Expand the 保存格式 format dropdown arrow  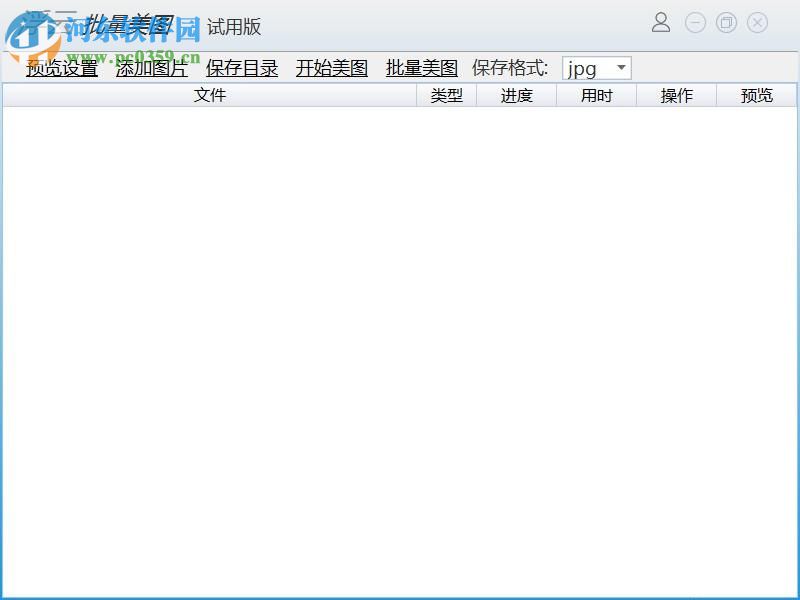point(622,68)
